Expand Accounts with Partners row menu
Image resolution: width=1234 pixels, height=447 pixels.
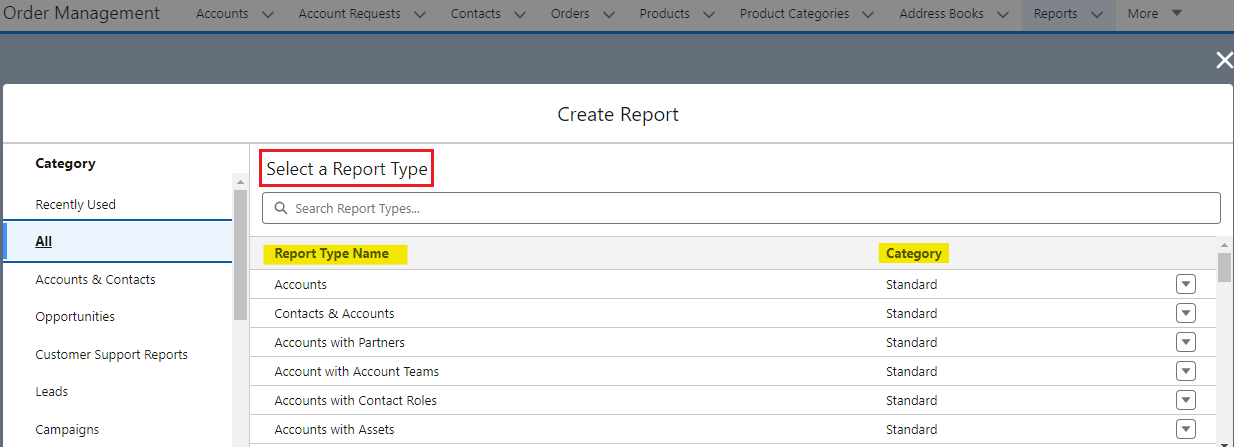tap(1185, 342)
